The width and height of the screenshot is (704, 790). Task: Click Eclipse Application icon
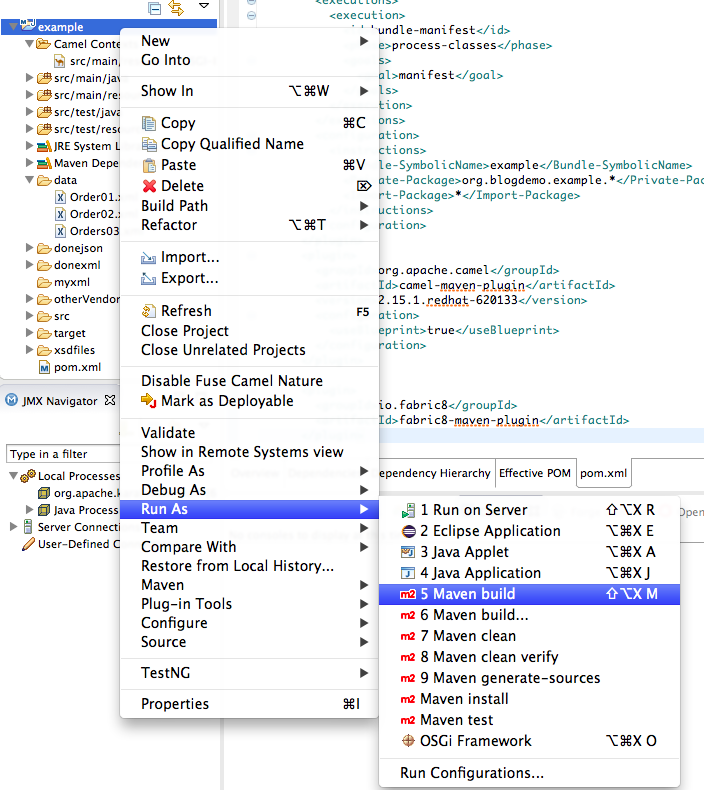pos(408,531)
